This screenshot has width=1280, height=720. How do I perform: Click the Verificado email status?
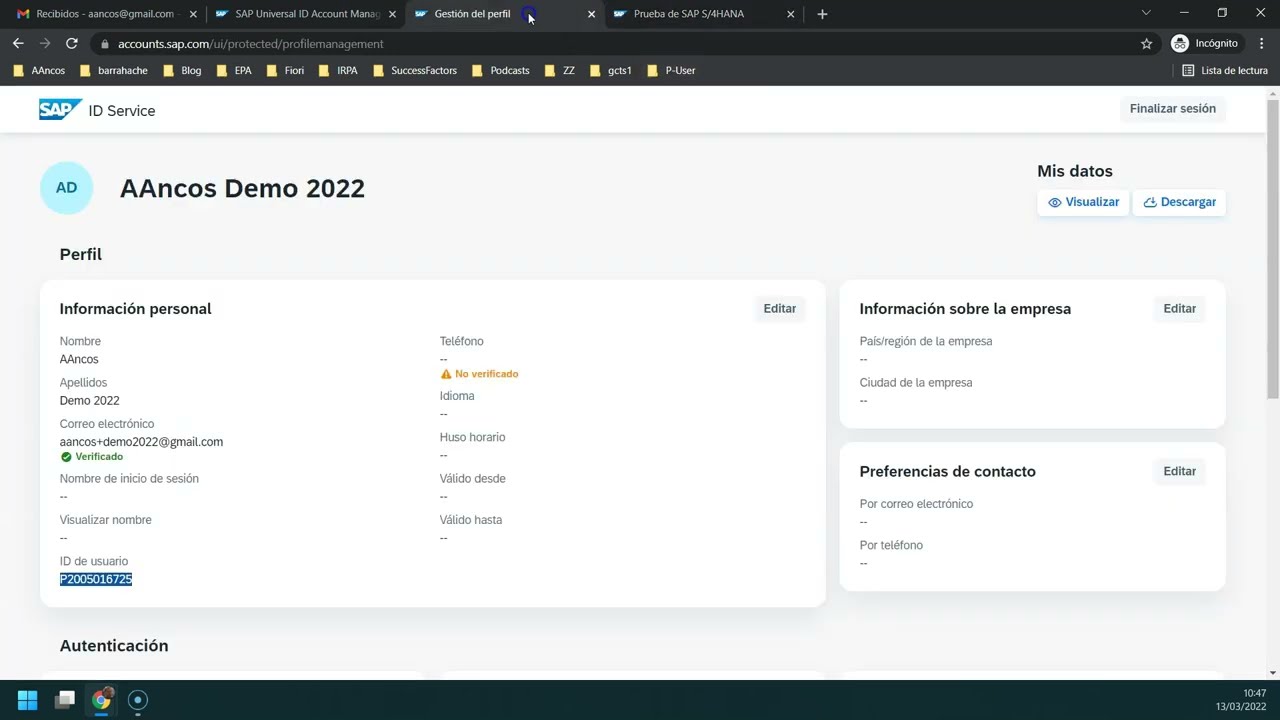tap(91, 457)
